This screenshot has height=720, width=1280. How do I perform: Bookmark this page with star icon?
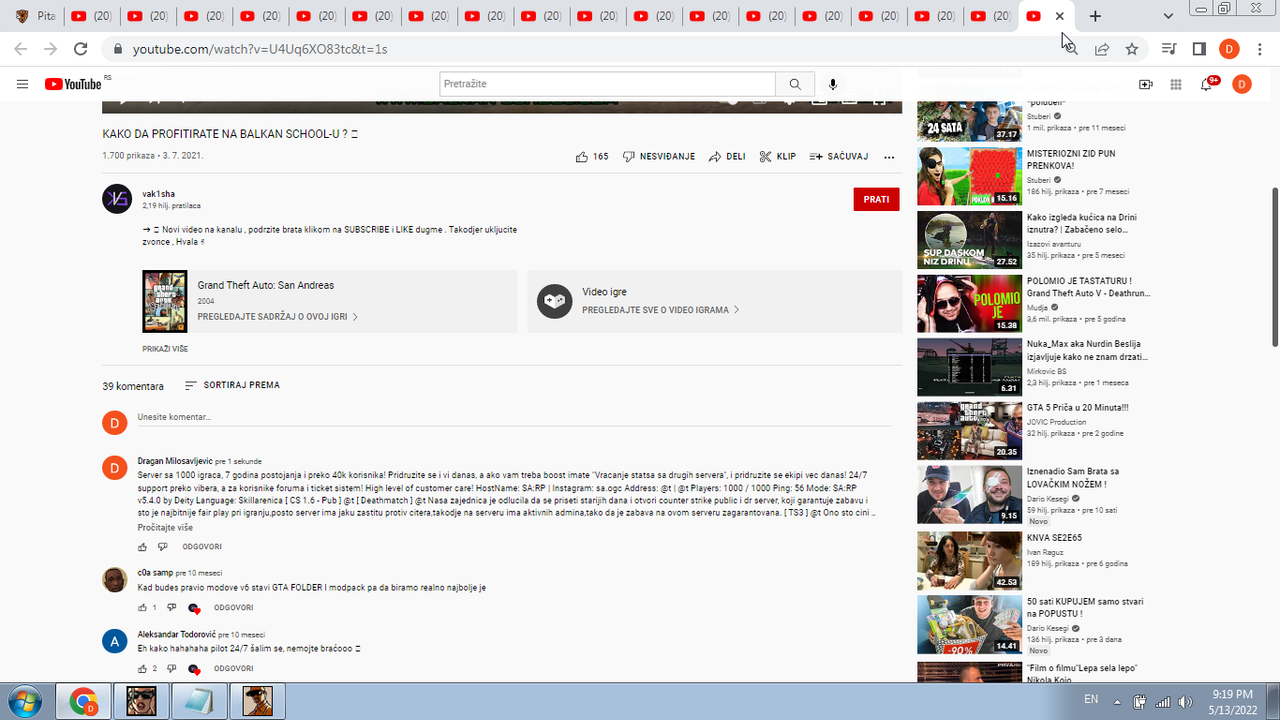(1132, 49)
